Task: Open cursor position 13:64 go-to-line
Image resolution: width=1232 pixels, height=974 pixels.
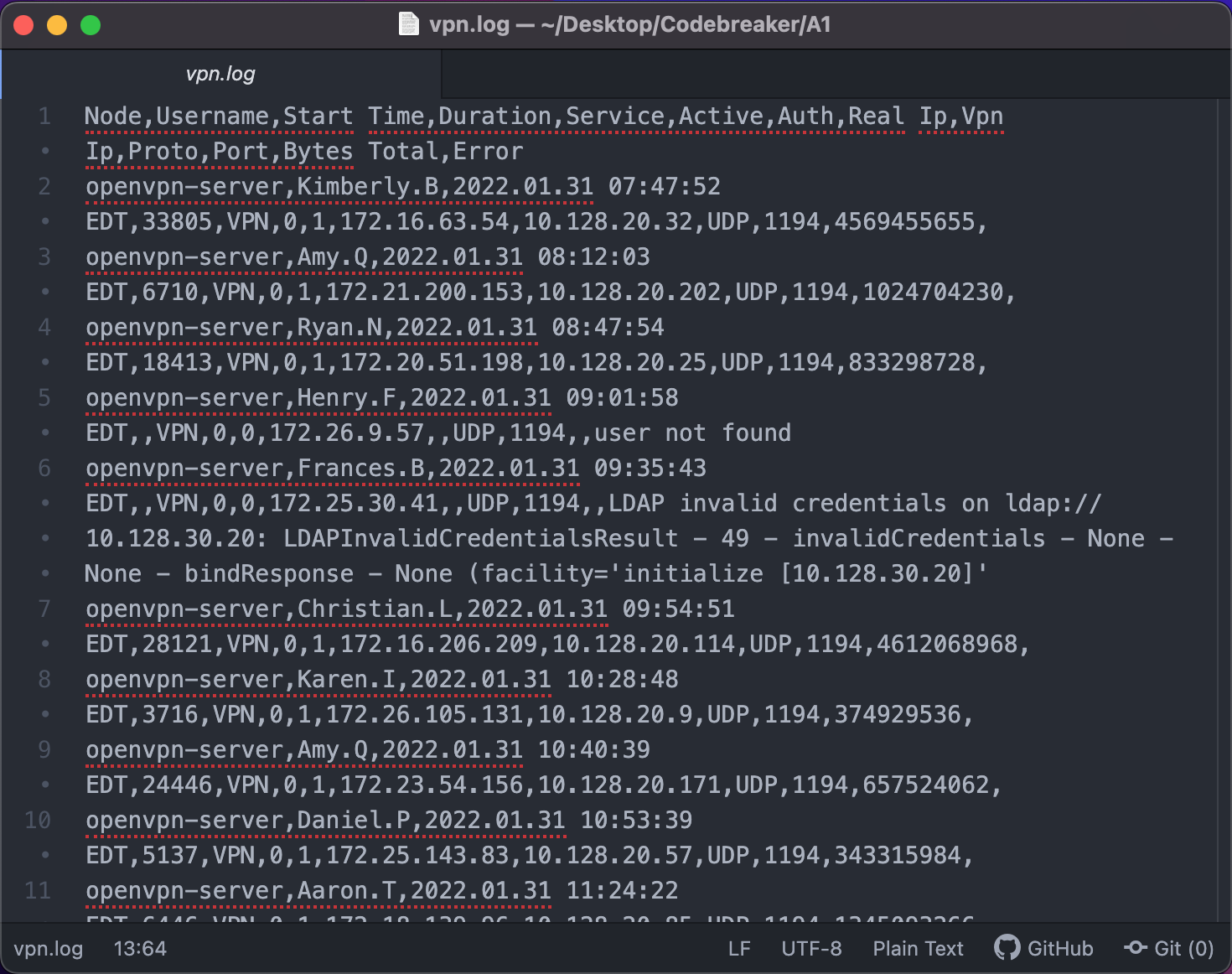Action: point(140,948)
